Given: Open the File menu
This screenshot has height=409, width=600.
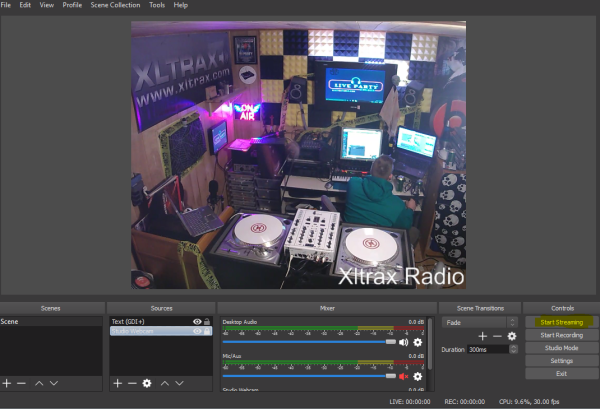Looking at the screenshot, I should click(x=6, y=5).
